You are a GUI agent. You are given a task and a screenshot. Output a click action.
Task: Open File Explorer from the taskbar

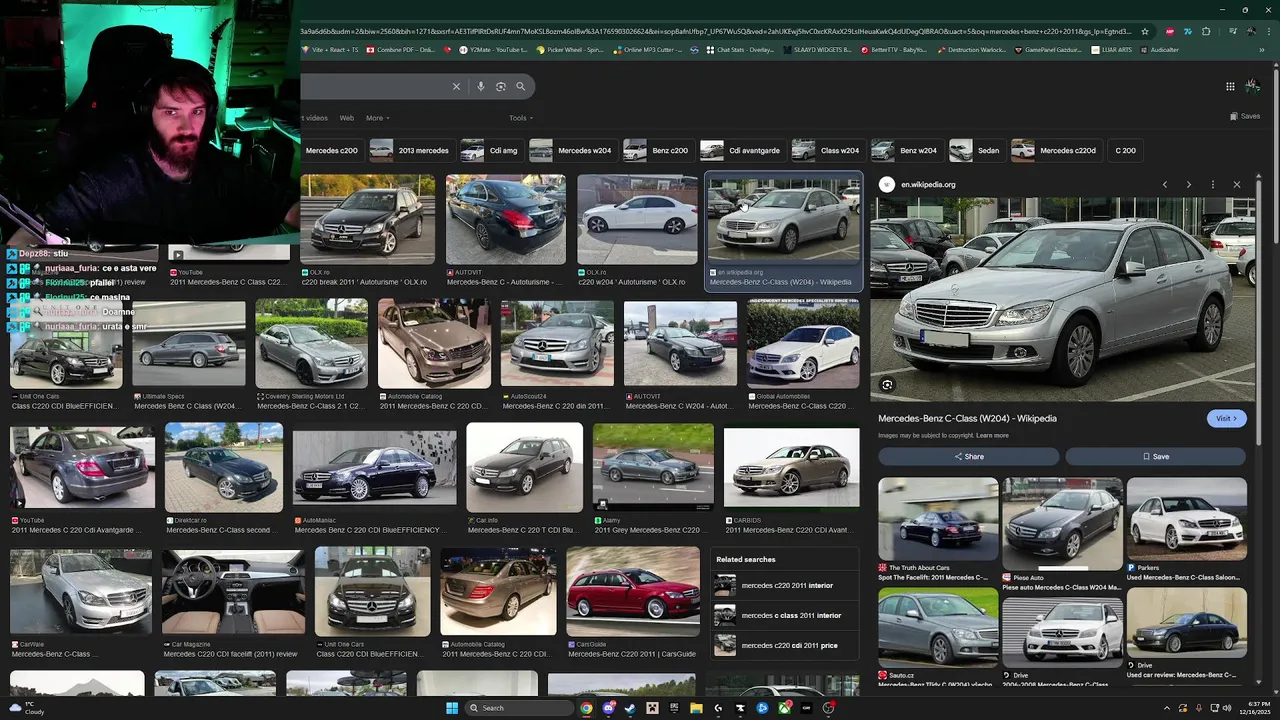[x=696, y=708]
